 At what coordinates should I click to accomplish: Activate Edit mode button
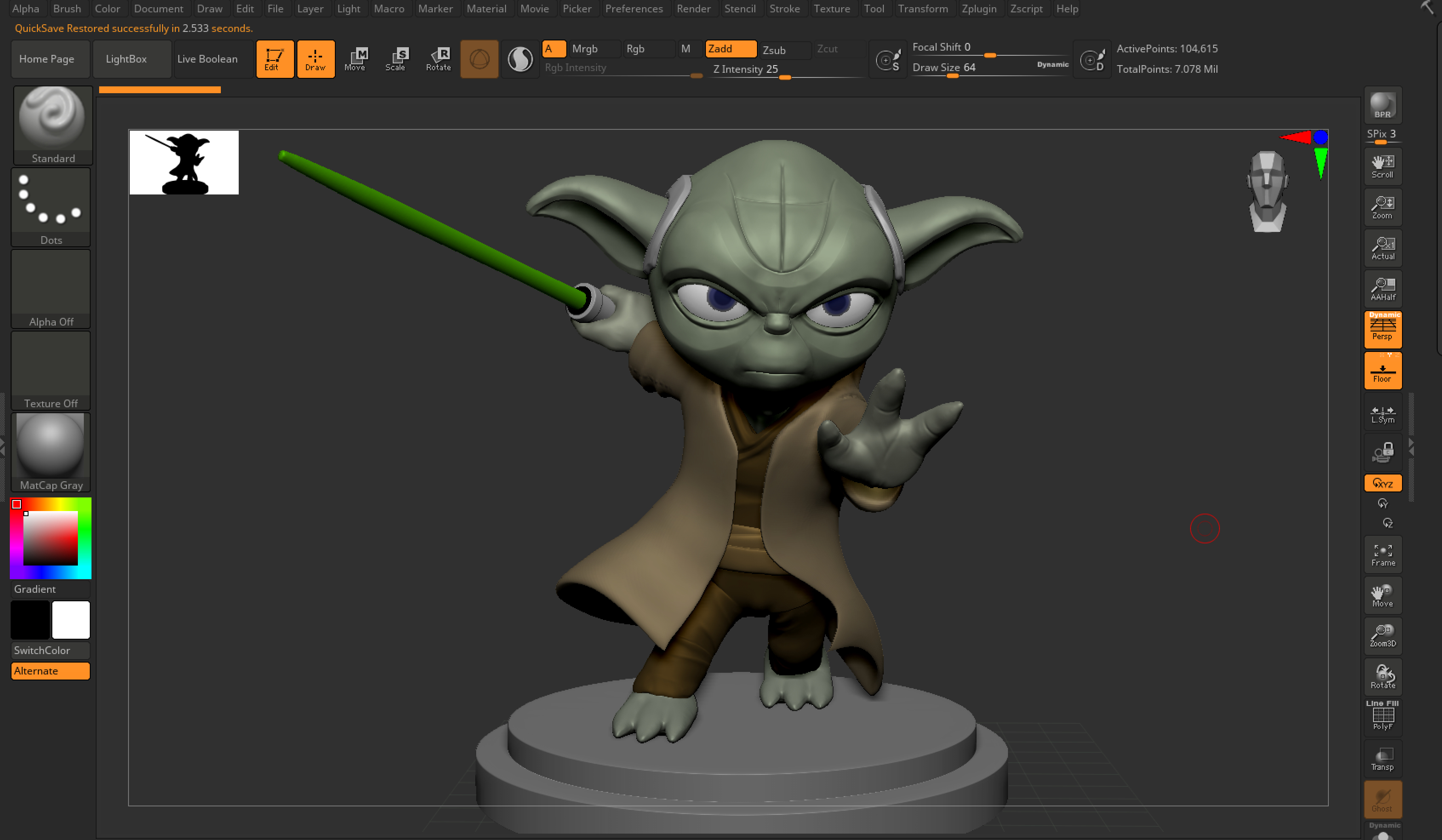tap(275, 59)
